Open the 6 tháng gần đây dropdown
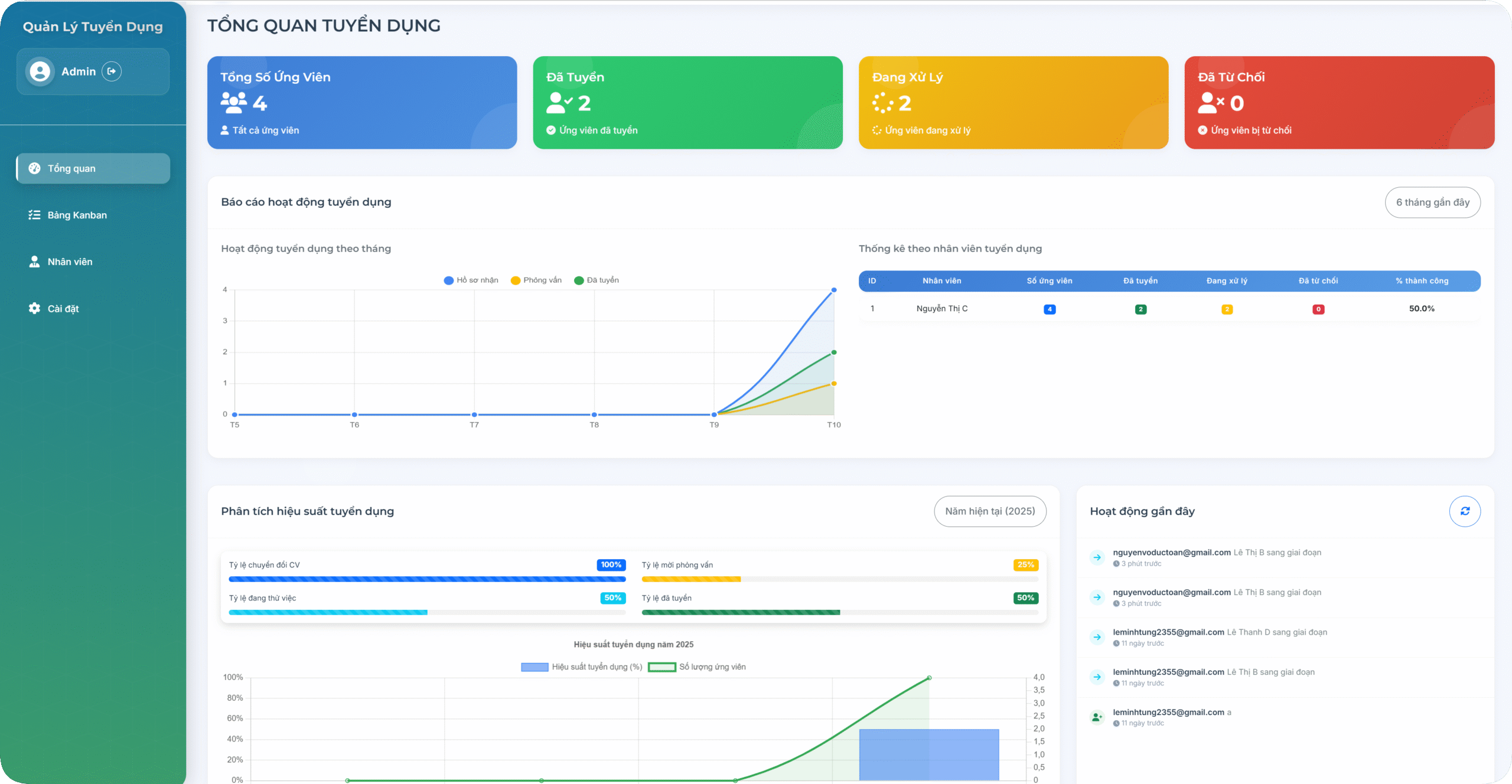Image resolution: width=1512 pixels, height=784 pixels. [1432, 202]
